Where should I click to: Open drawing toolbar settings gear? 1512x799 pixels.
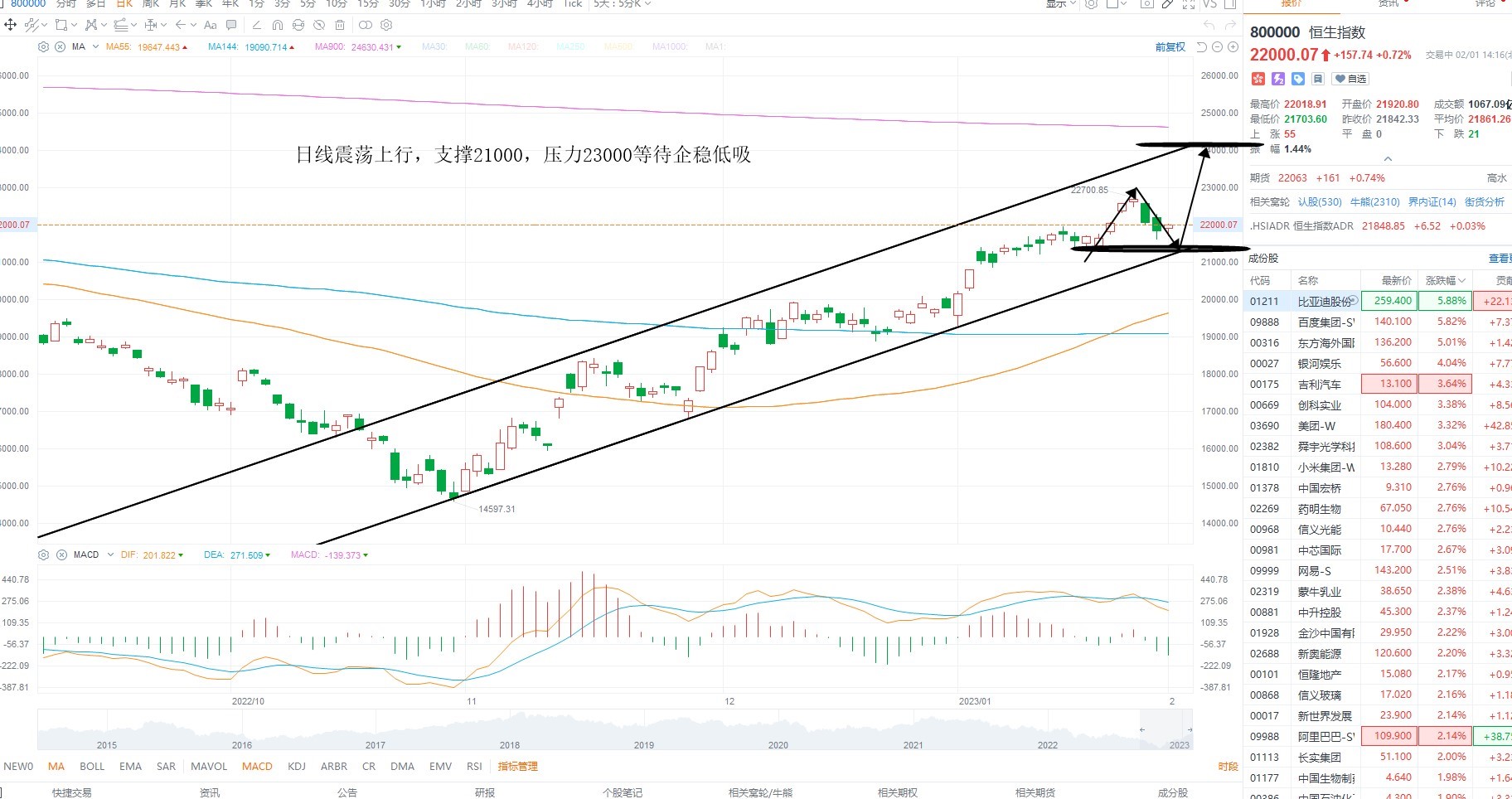pos(386,25)
